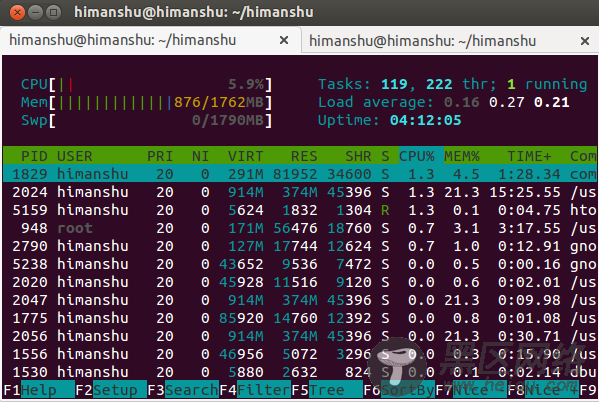Click the Uptime value 04:12:05
Image resolution: width=599 pixels, height=402 pixels.
[x=426, y=120]
